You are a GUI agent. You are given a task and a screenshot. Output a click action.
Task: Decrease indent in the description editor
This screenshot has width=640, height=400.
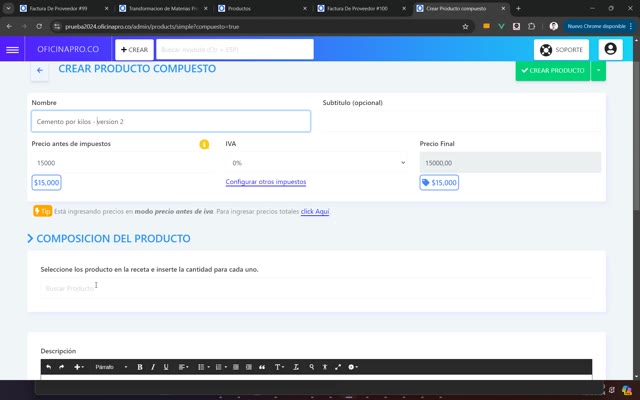[x=236, y=367]
